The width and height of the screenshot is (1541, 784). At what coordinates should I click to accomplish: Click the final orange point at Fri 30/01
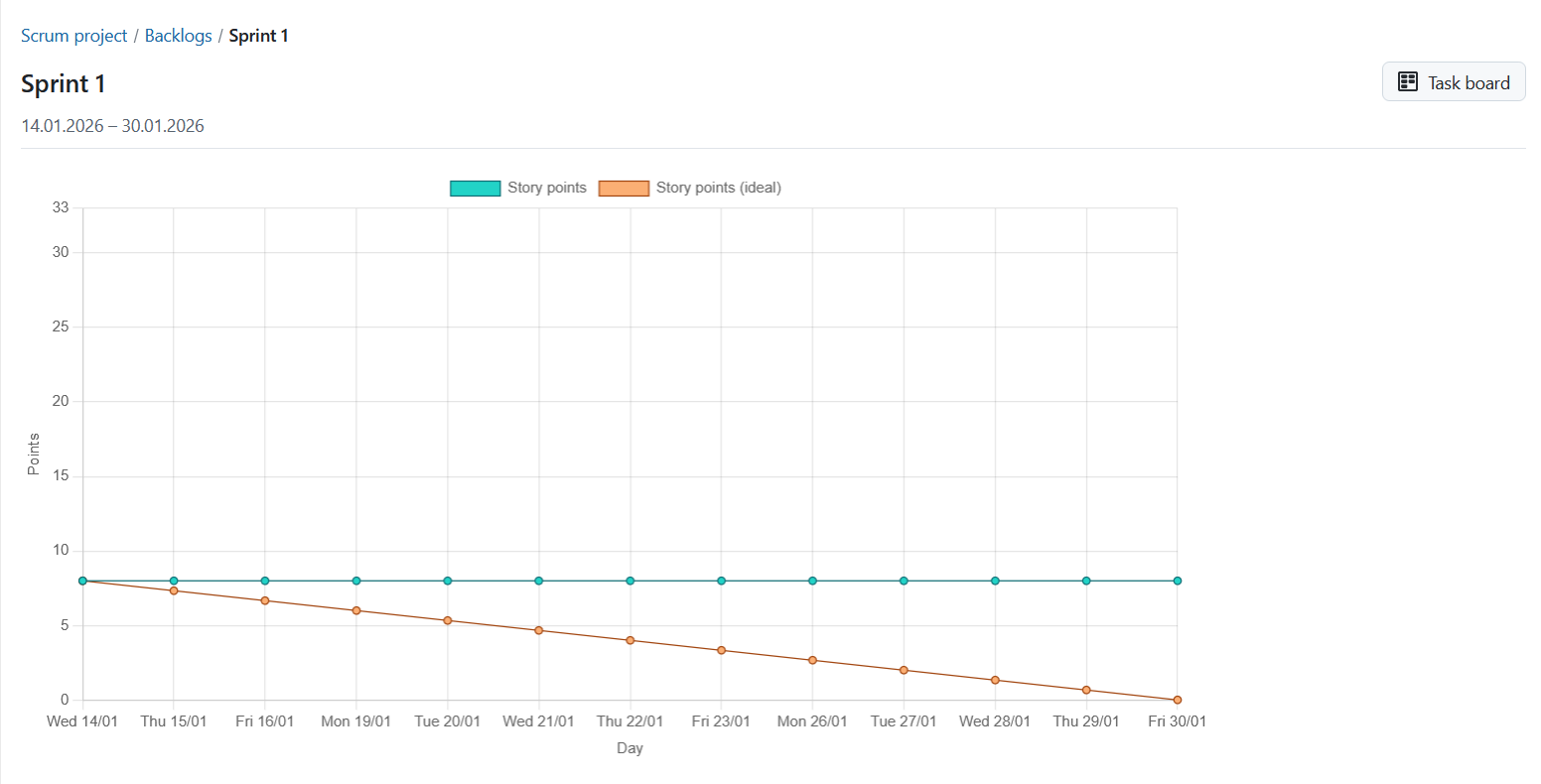(1178, 699)
